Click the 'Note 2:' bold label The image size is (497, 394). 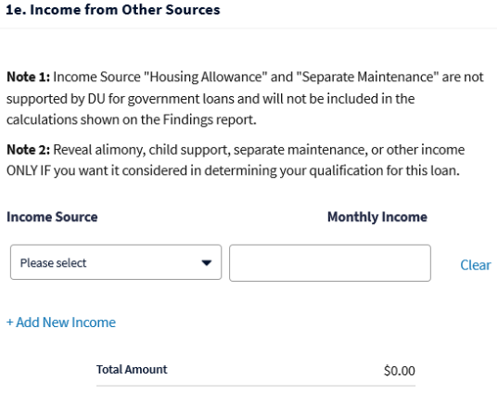pyautogui.click(x=28, y=150)
